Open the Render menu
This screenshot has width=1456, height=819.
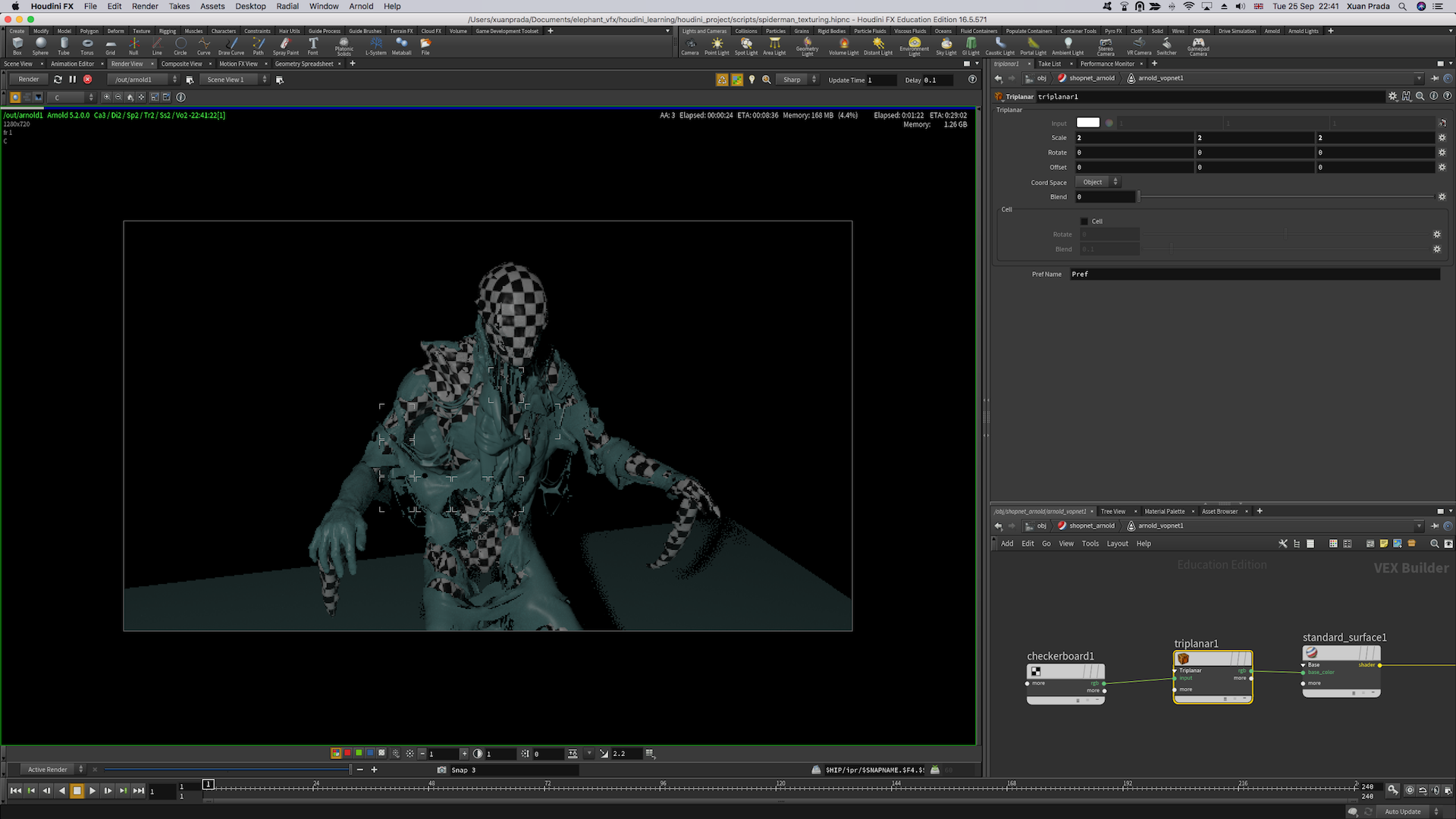[x=145, y=6]
